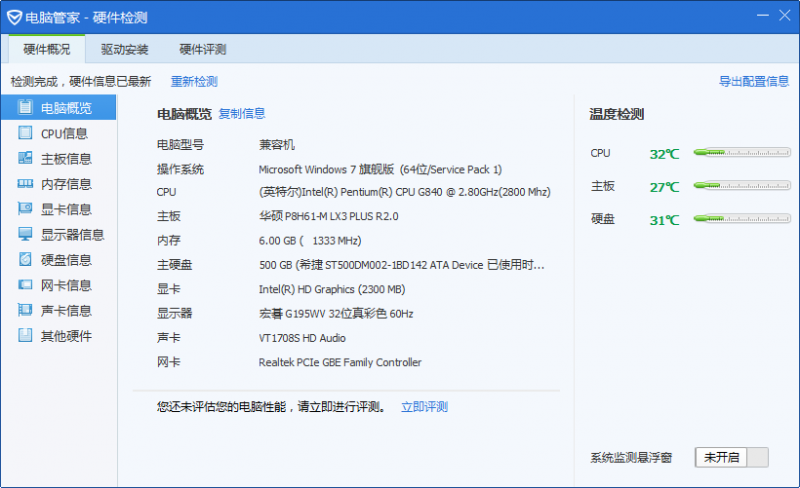
Task: Click the 27℃ motherboard temperature value
Action: pyautogui.click(x=664, y=187)
